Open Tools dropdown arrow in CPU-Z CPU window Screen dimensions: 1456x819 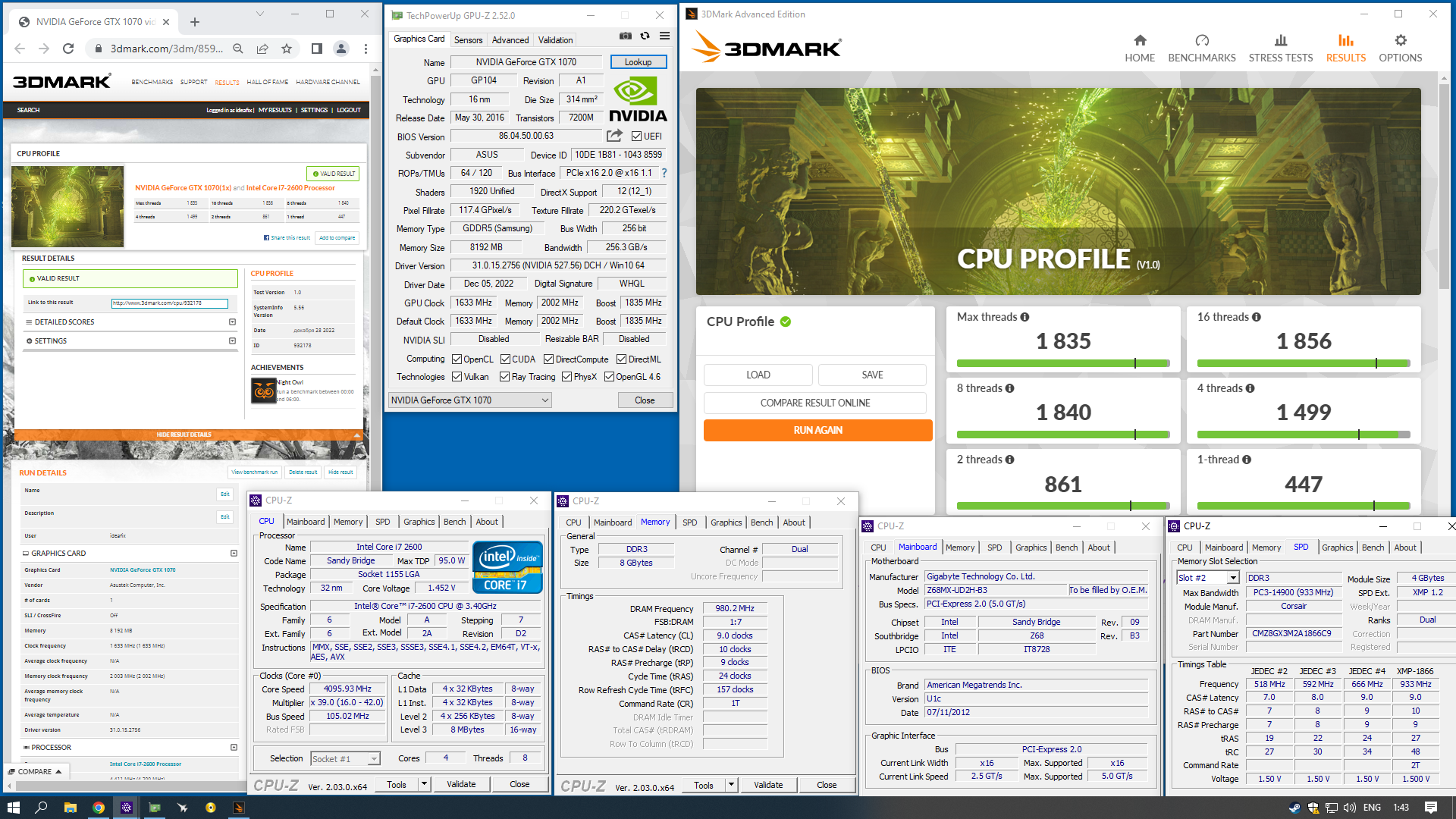pyautogui.click(x=424, y=784)
